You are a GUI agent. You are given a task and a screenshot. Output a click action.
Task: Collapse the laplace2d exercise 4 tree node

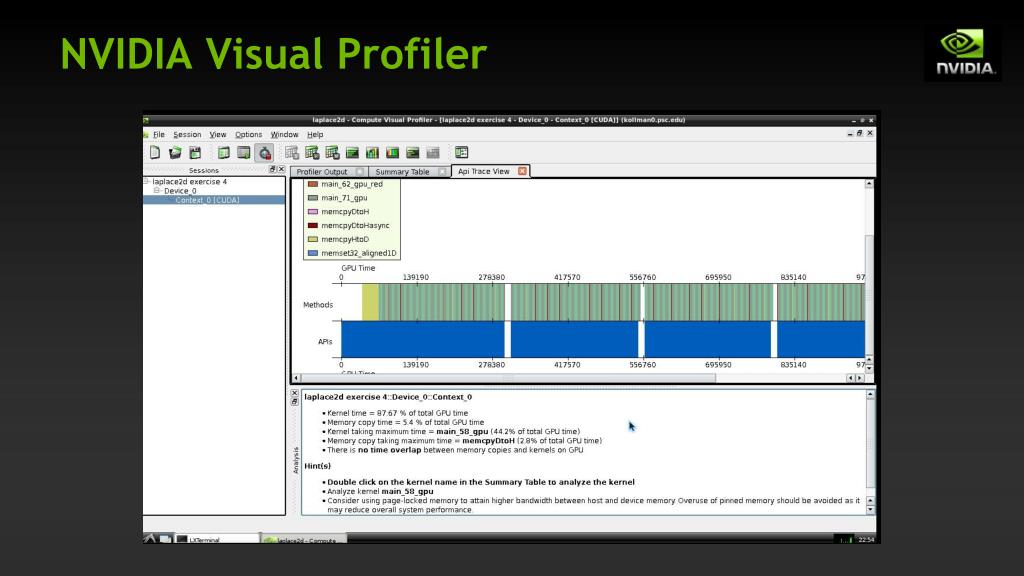coord(147,182)
